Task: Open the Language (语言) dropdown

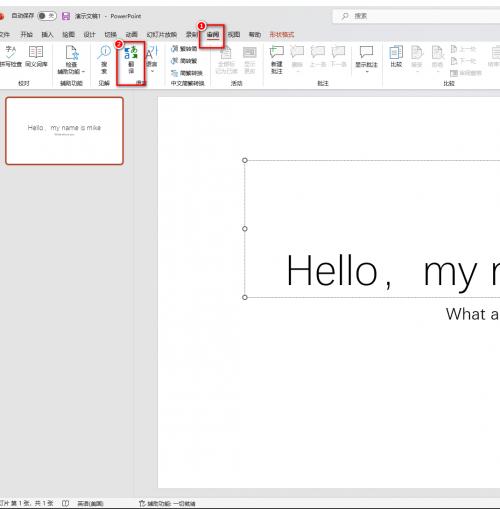Action: click(x=152, y=60)
